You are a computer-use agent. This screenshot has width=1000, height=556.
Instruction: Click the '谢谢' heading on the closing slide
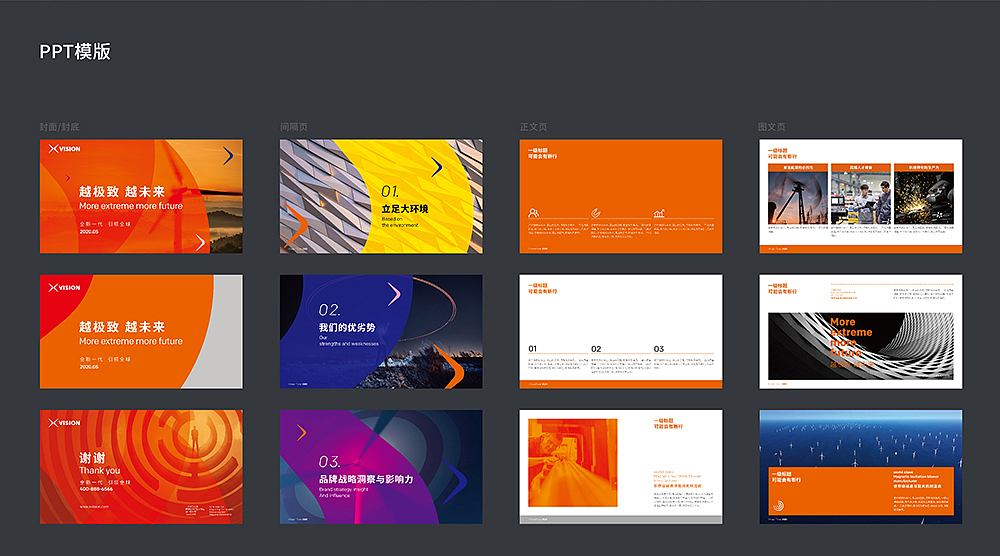[x=92, y=458]
